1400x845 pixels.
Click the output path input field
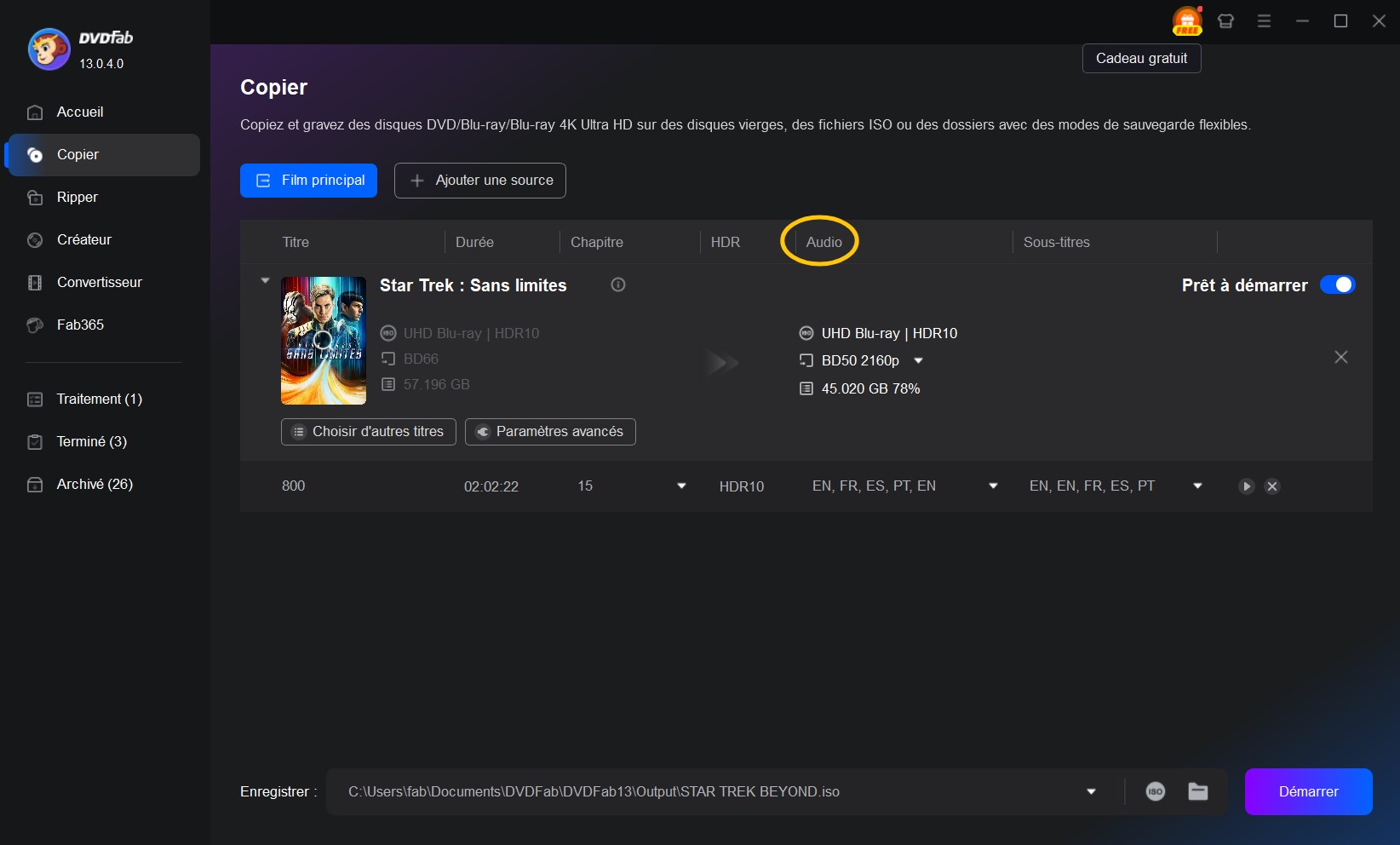[681, 791]
